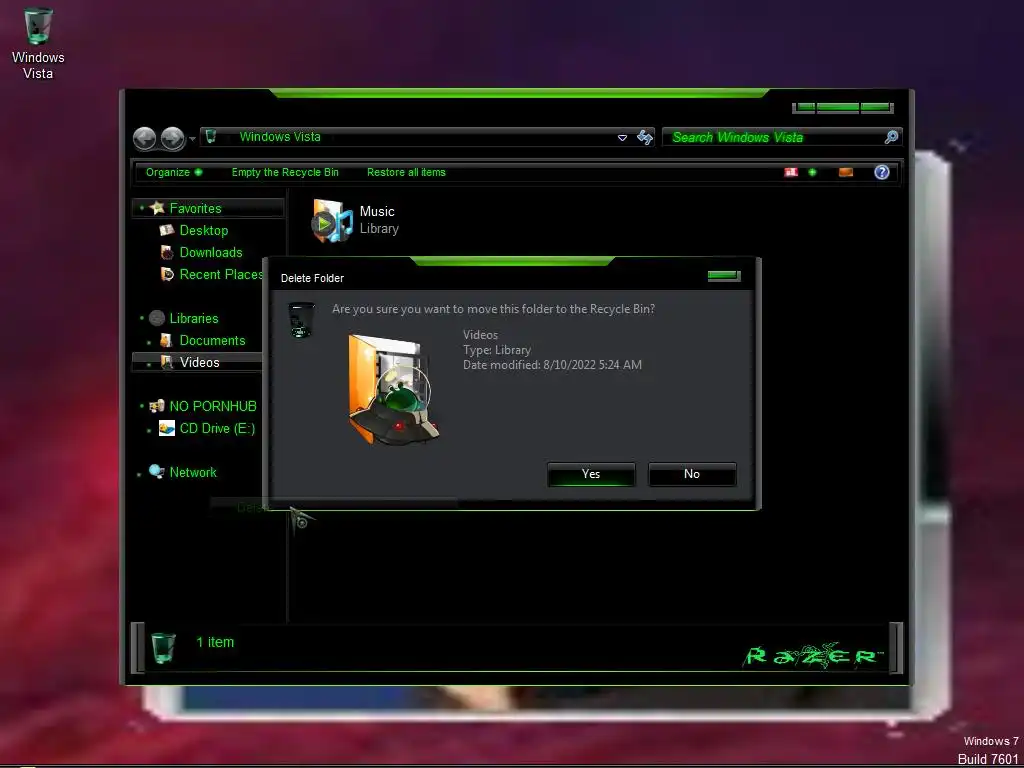1024x768 pixels.
Task: Open Desktop in Favorites
Action: (204, 231)
